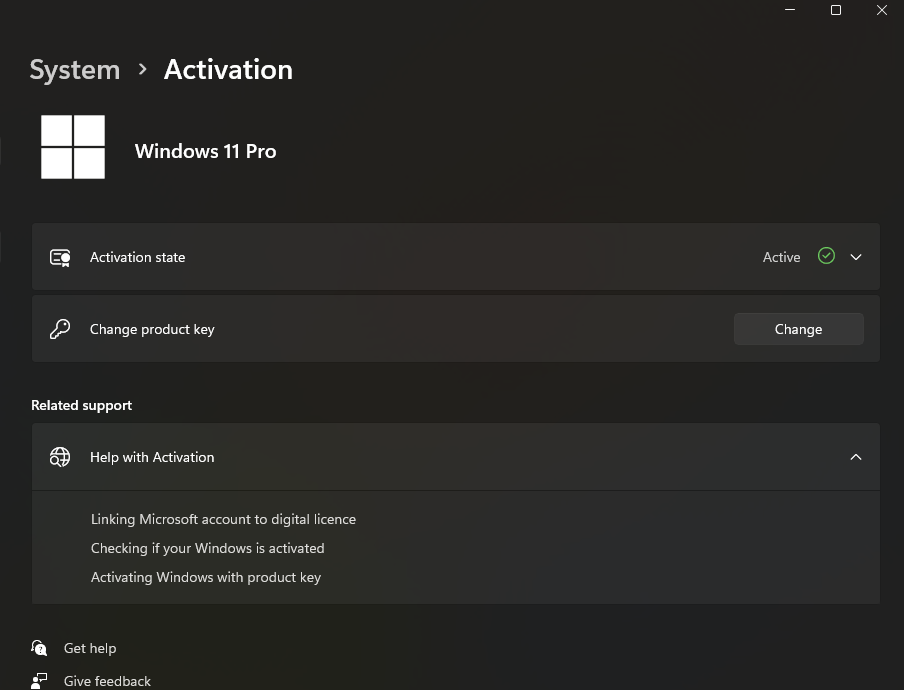Collapse the Help with Activation section
The width and height of the screenshot is (904, 690).
(x=856, y=457)
